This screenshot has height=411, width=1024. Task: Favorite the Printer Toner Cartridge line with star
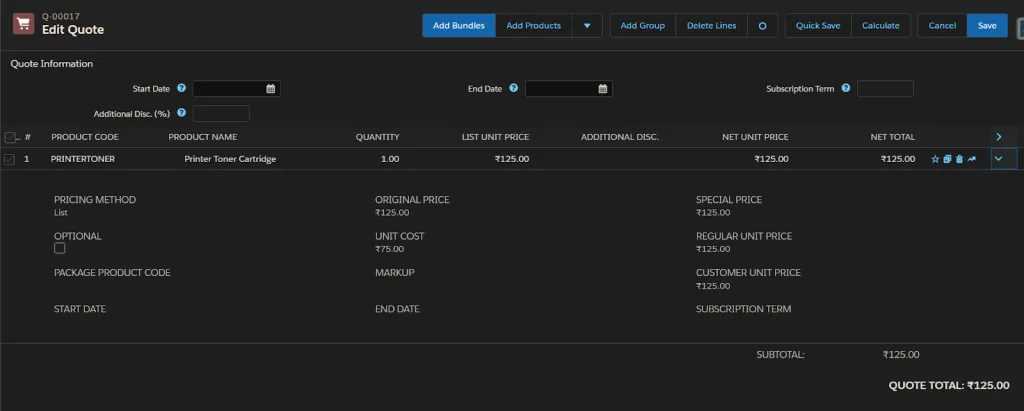click(x=935, y=159)
